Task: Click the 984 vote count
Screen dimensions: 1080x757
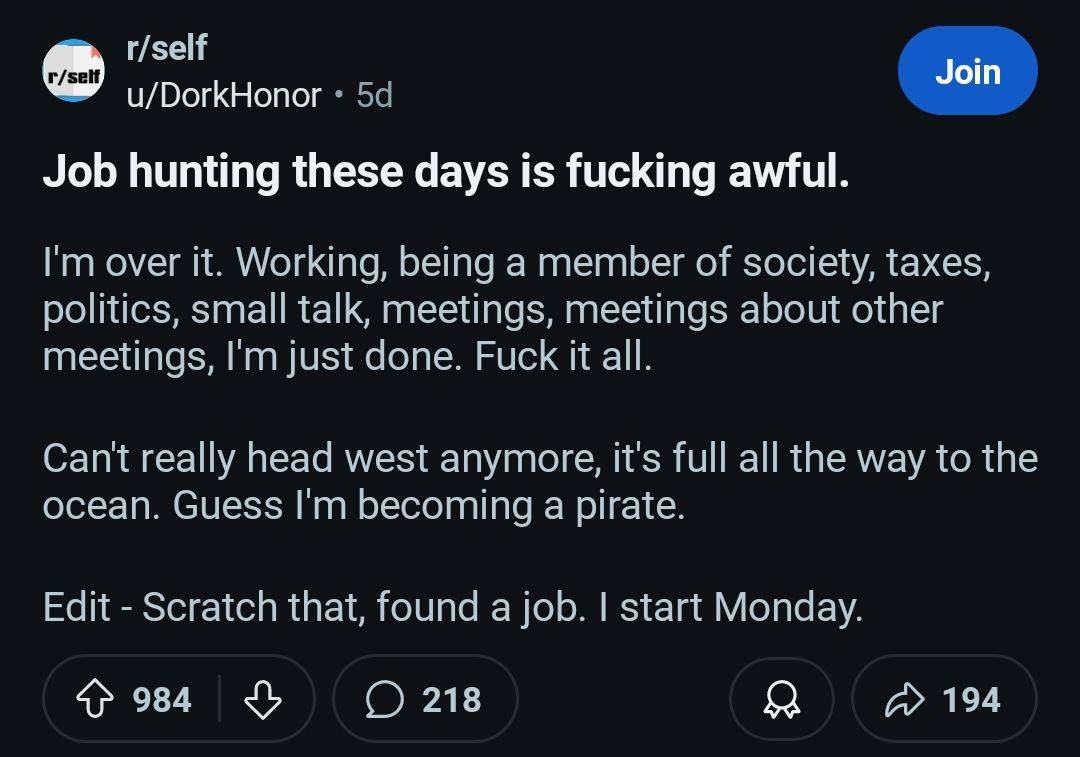Action: point(162,699)
